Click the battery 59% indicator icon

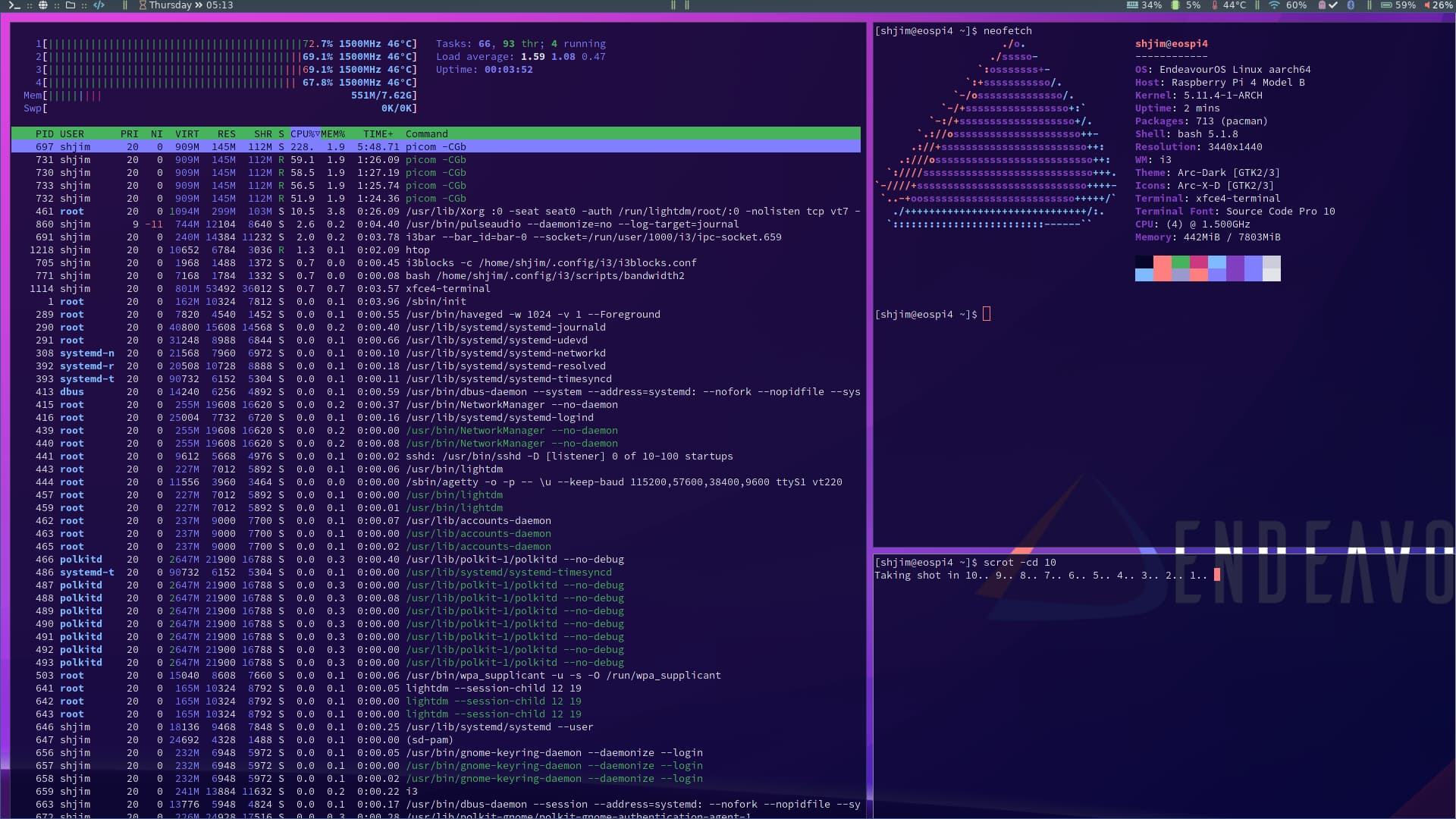click(1386, 5)
